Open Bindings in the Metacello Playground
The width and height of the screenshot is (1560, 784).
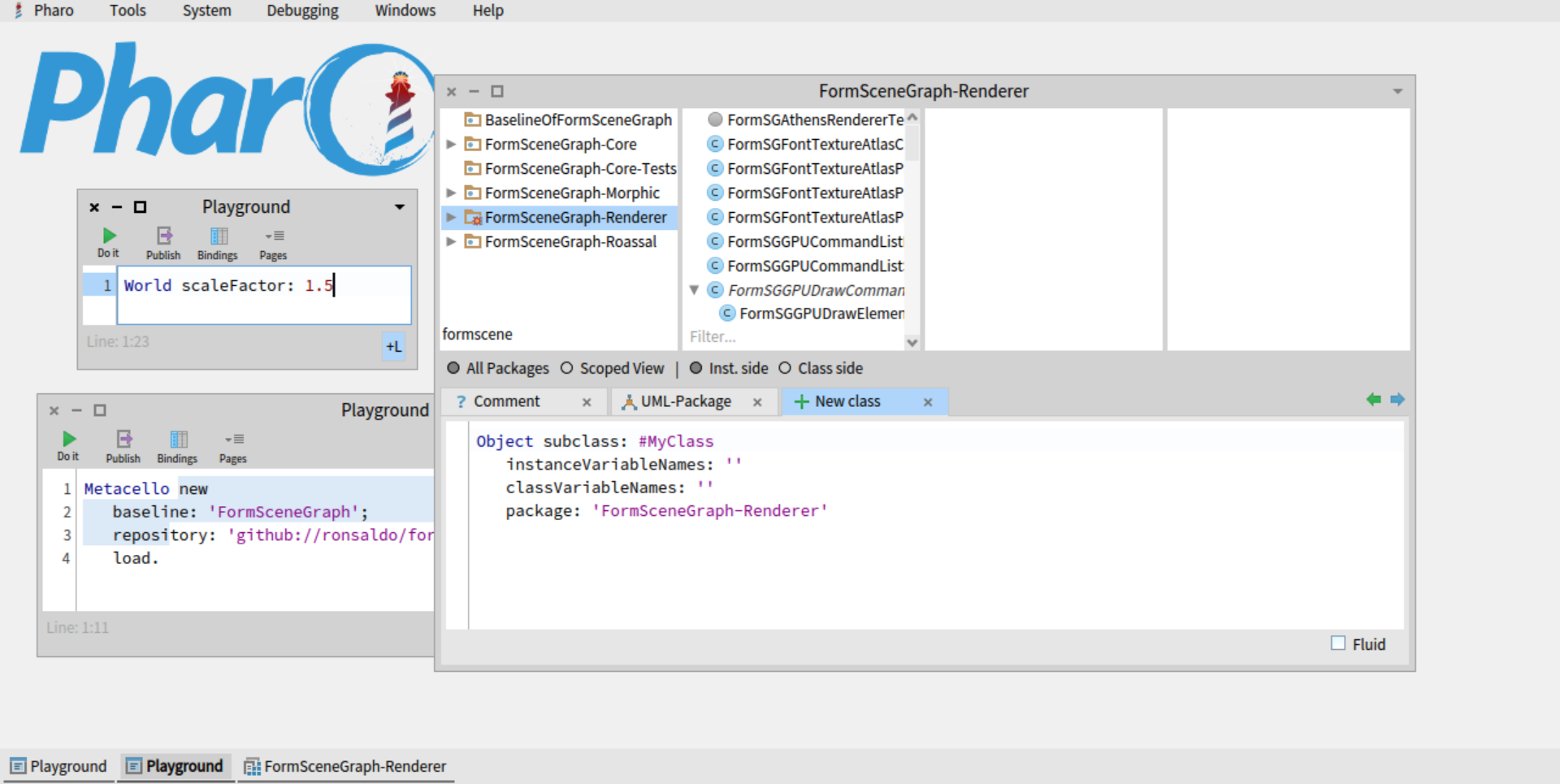tap(177, 446)
